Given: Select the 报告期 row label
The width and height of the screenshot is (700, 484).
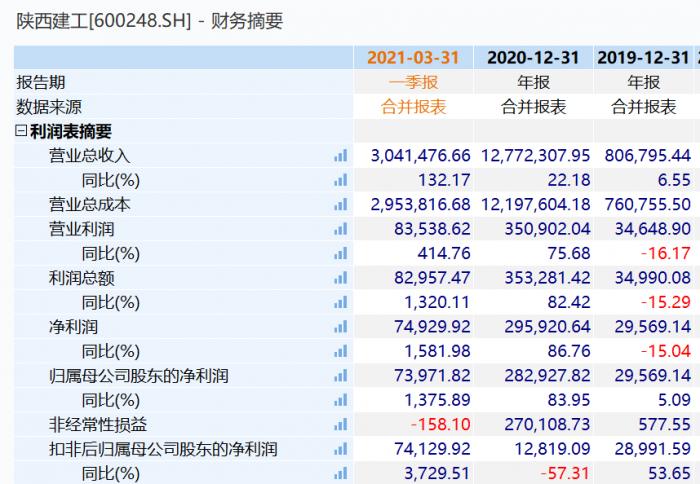Looking at the screenshot, I should (x=41, y=83).
